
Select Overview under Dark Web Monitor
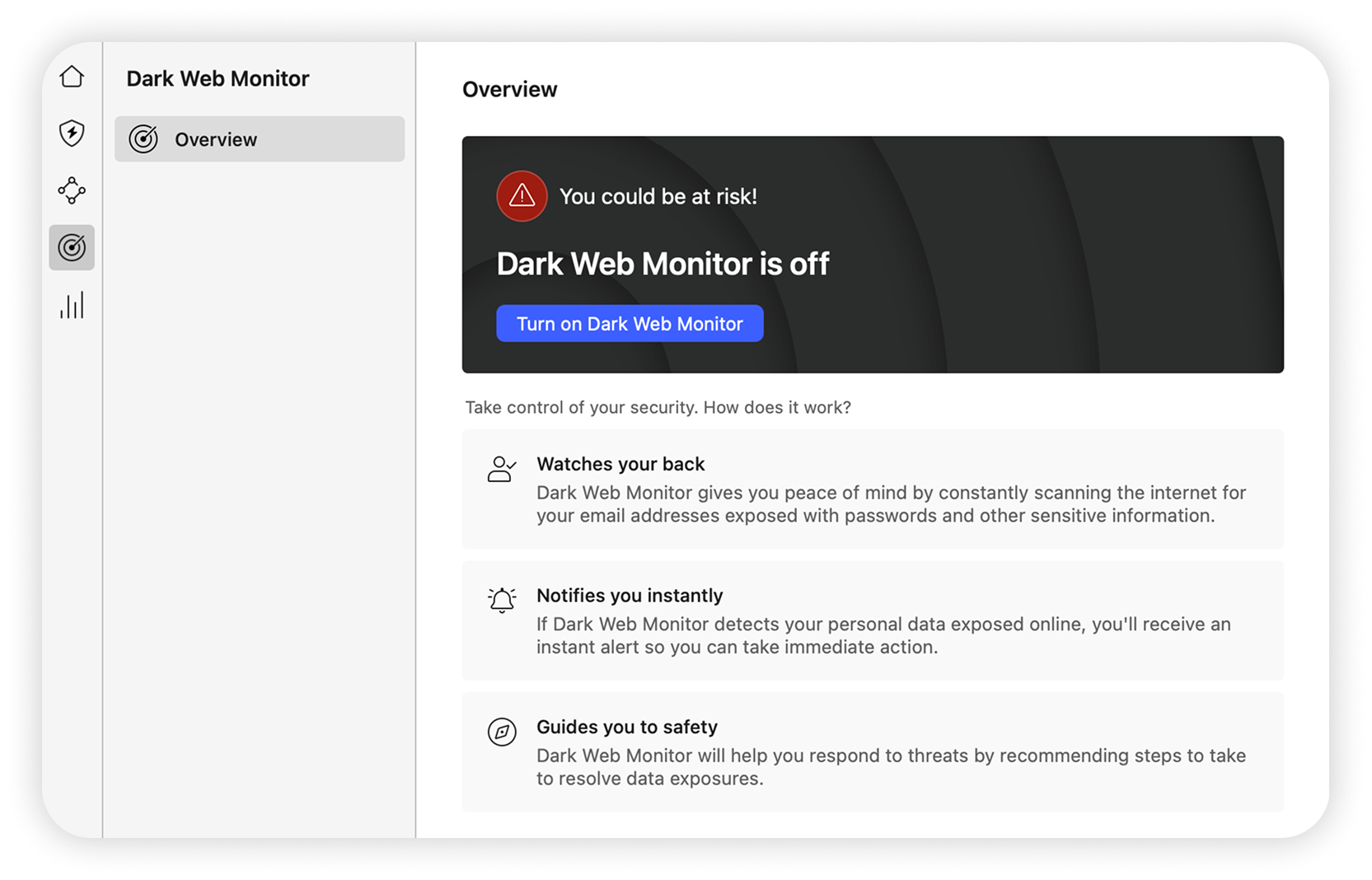tap(215, 139)
